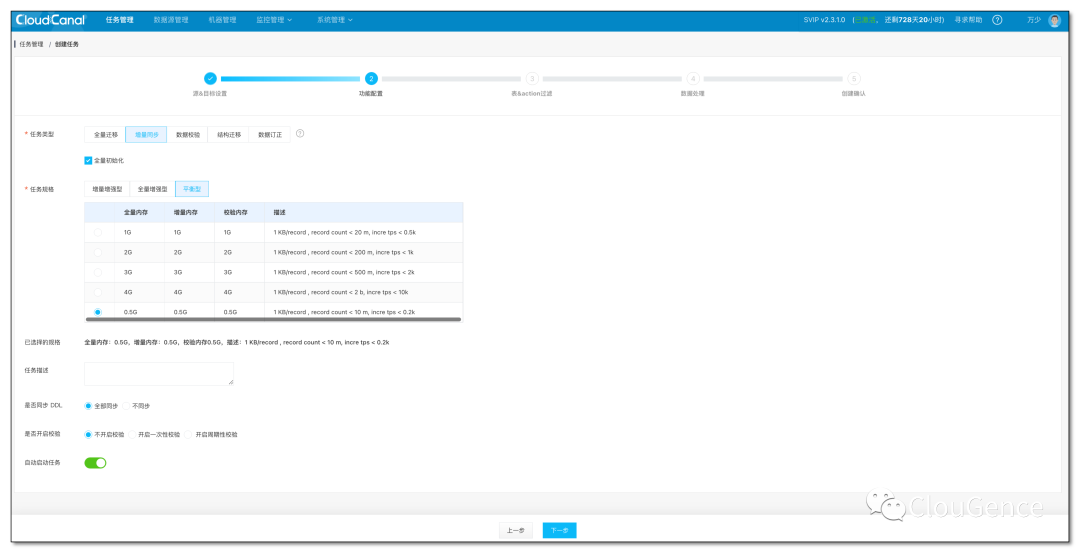Open the 机器管理 top menu
This screenshot has height=553, width=1080.
[x=222, y=20]
